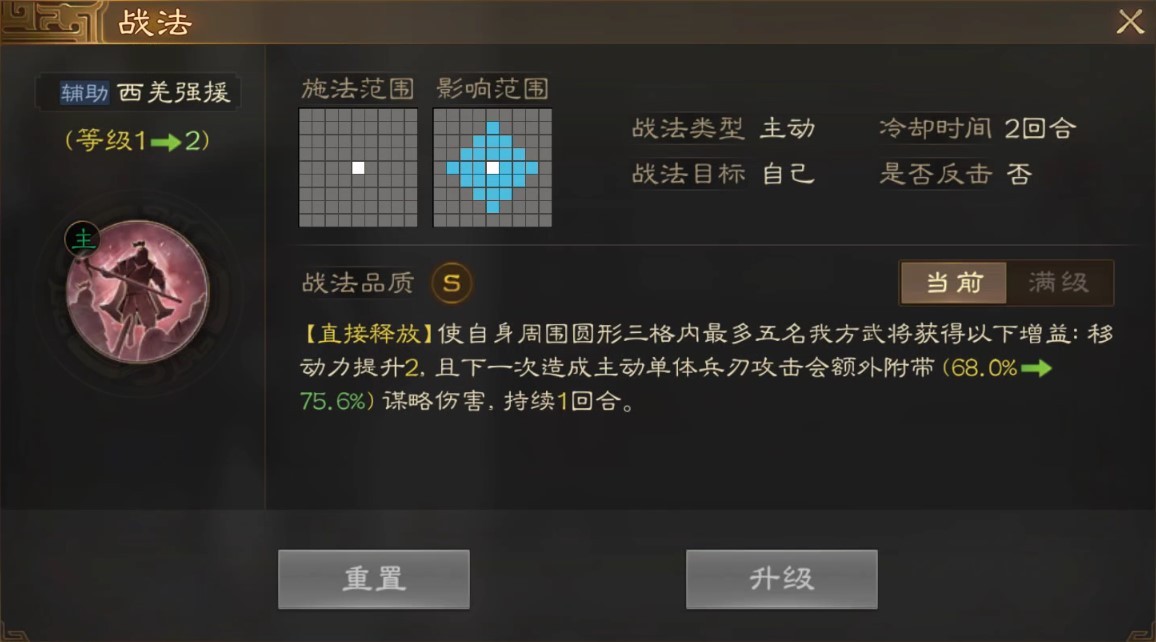Click the S quality rank badge
The width and height of the screenshot is (1156, 642).
pyautogui.click(x=451, y=283)
